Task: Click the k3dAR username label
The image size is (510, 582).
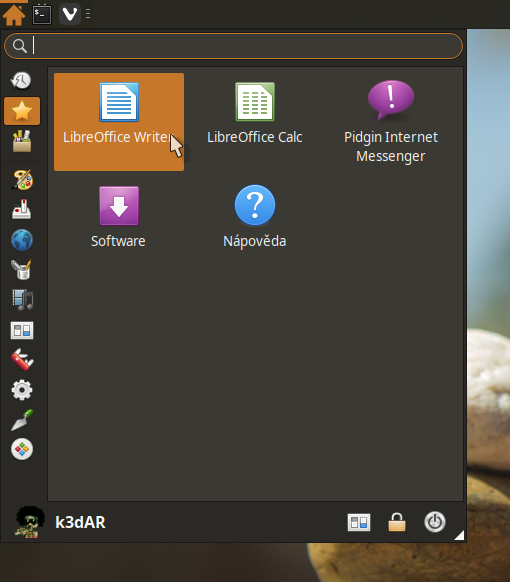Action: tap(80, 522)
